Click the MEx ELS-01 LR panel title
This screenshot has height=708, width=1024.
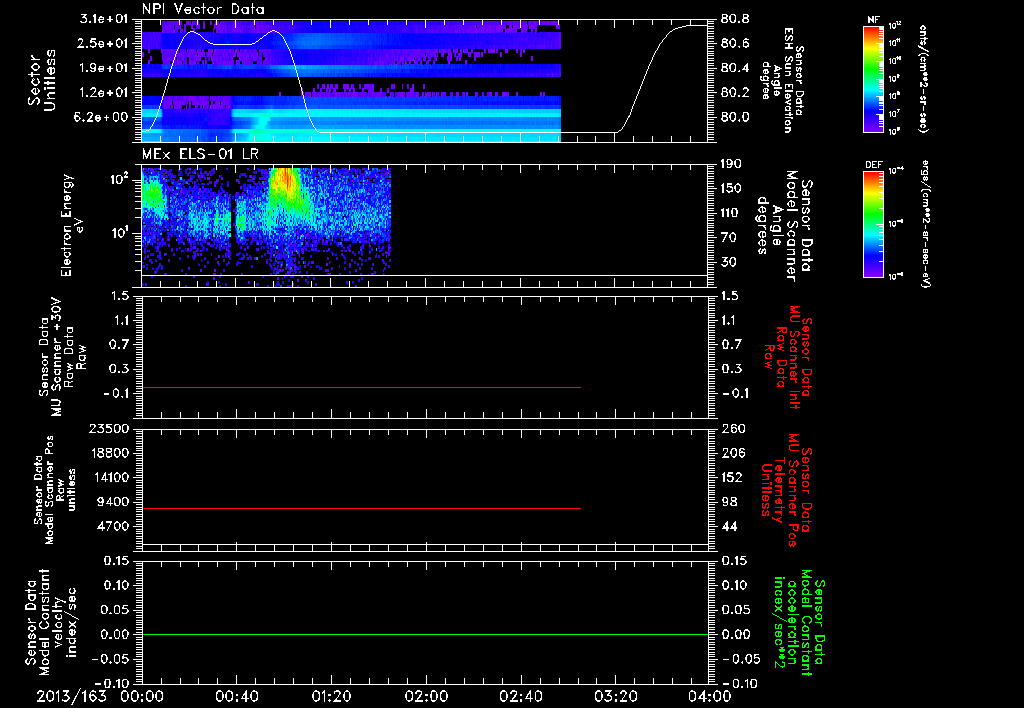200,154
